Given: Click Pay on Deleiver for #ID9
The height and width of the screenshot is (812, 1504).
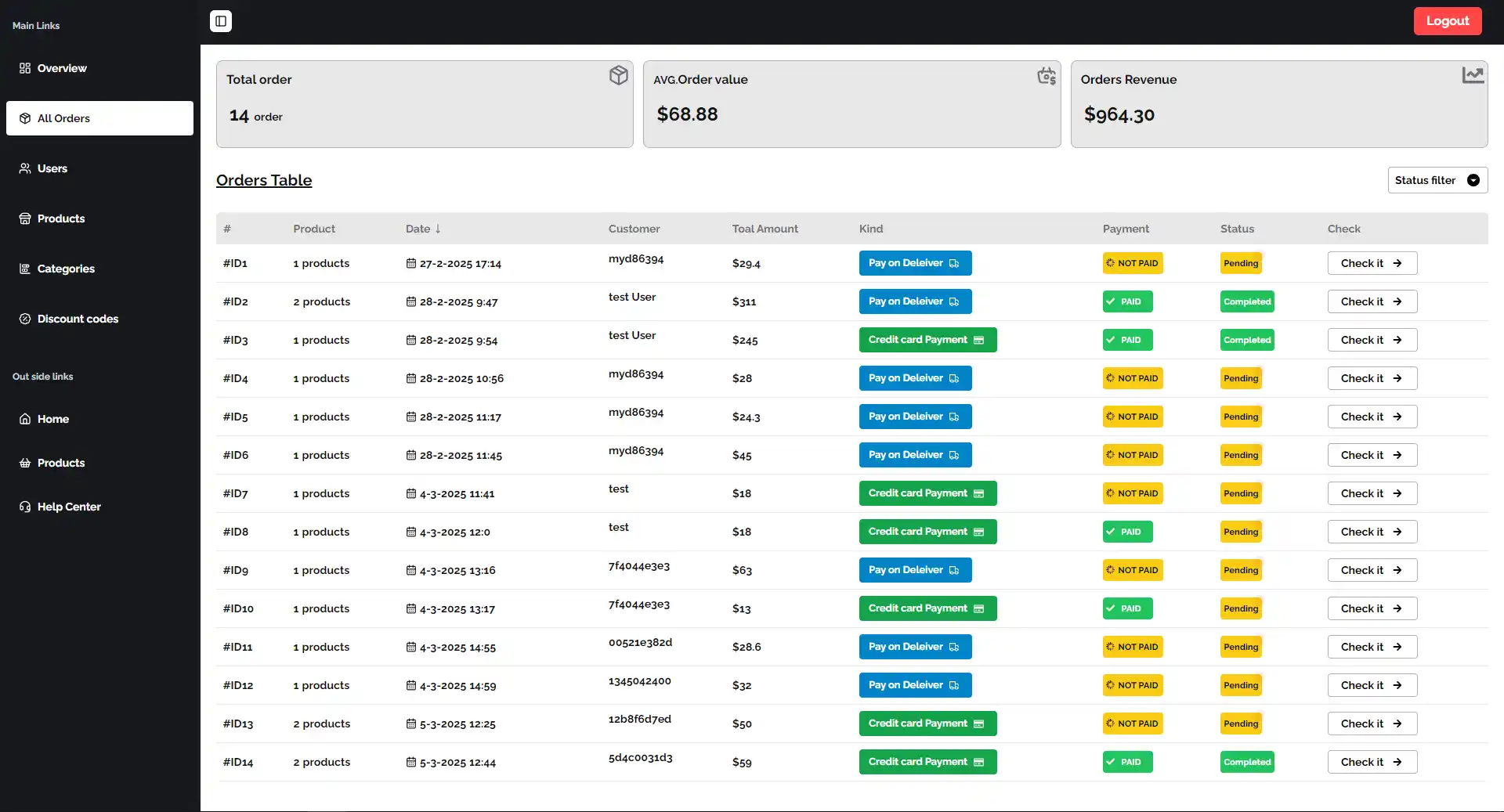Looking at the screenshot, I should (x=914, y=570).
